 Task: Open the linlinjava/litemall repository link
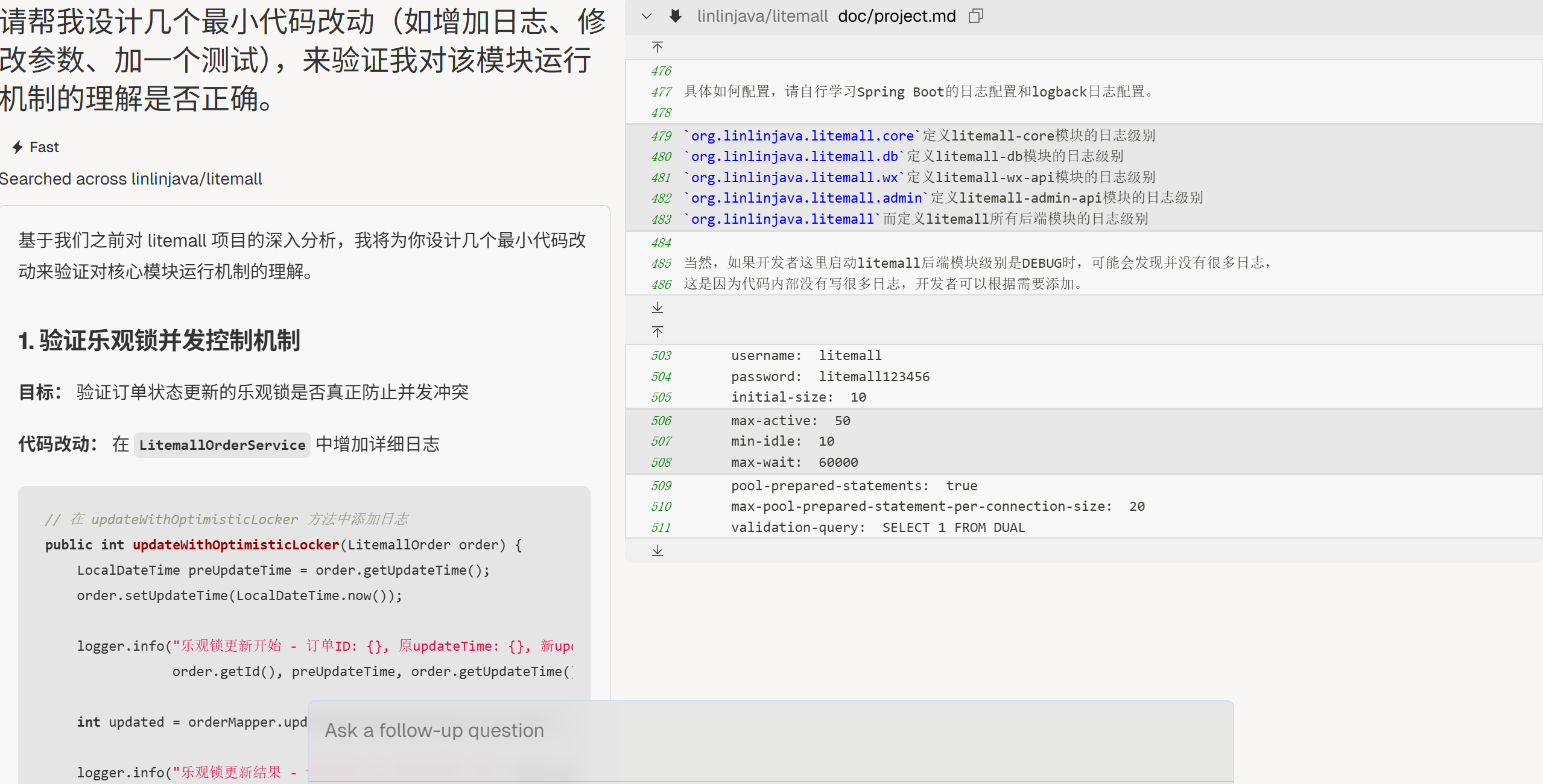click(x=762, y=16)
